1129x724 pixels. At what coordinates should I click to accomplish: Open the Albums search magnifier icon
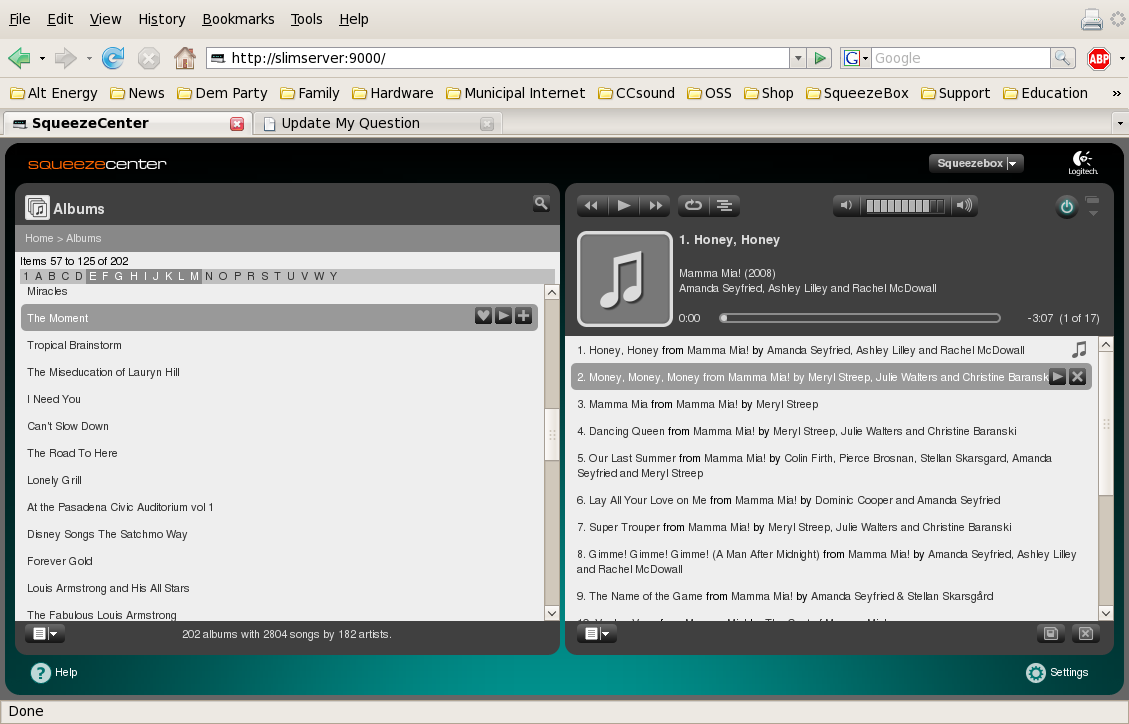[x=541, y=204]
